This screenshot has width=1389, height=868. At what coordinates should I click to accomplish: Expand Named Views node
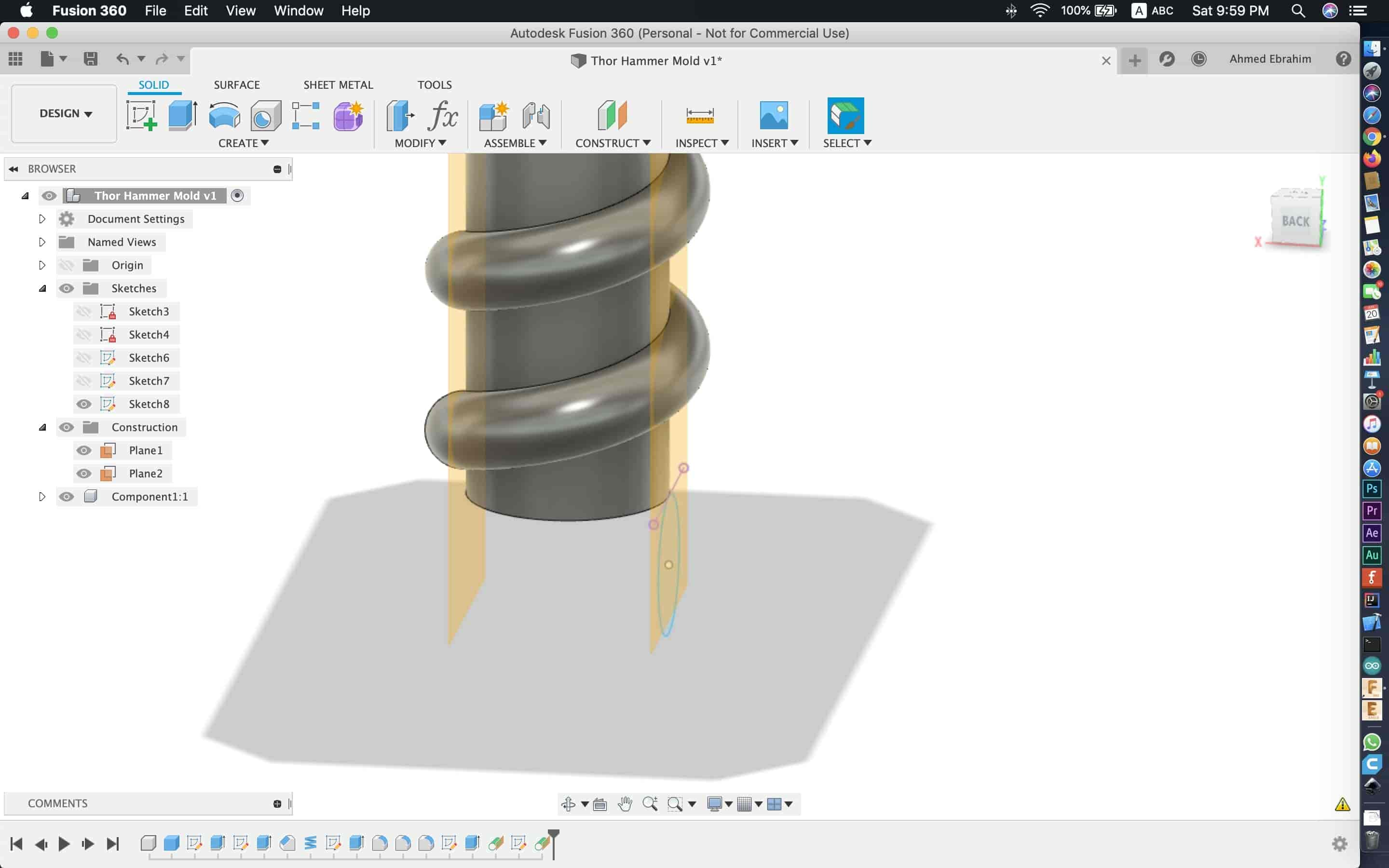click(x=42, y=242)
